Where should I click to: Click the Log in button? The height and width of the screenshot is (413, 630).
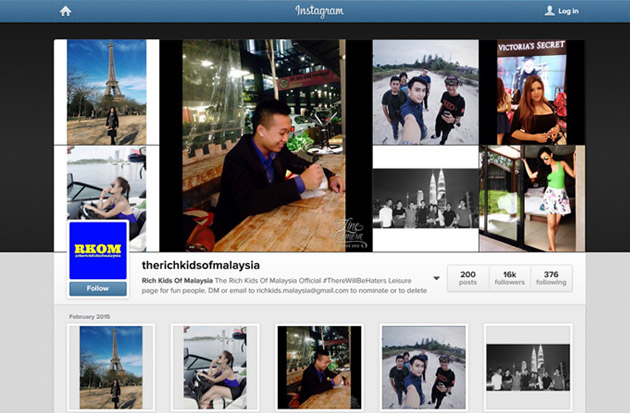pyautogui.click(x=561, y=11)
